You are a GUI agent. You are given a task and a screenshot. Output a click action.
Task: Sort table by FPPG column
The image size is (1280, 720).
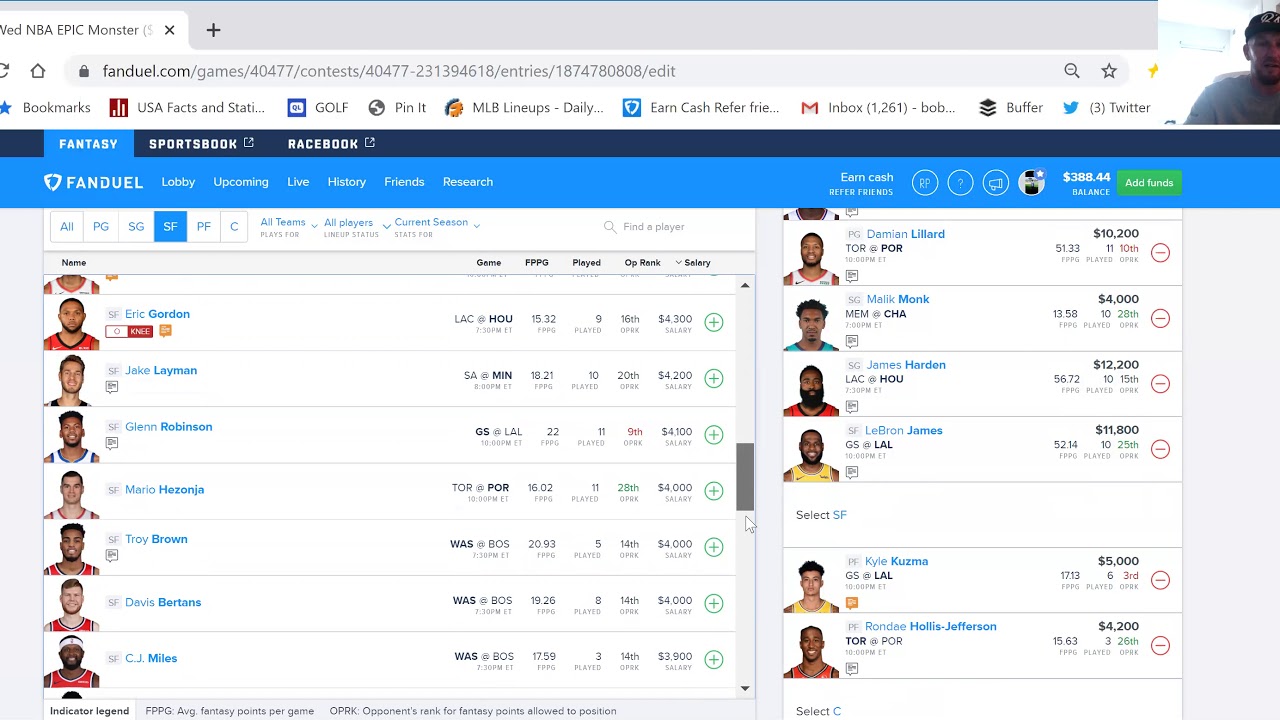point(537,263)
